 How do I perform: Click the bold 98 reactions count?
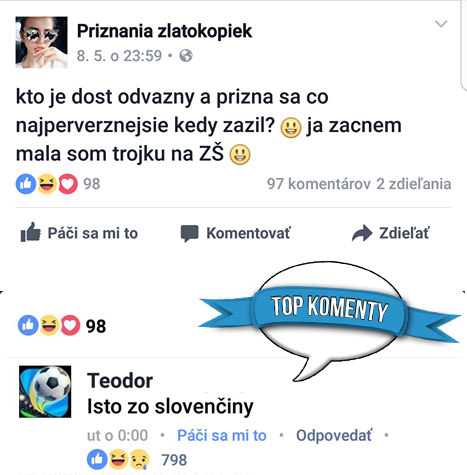(96, 326)
